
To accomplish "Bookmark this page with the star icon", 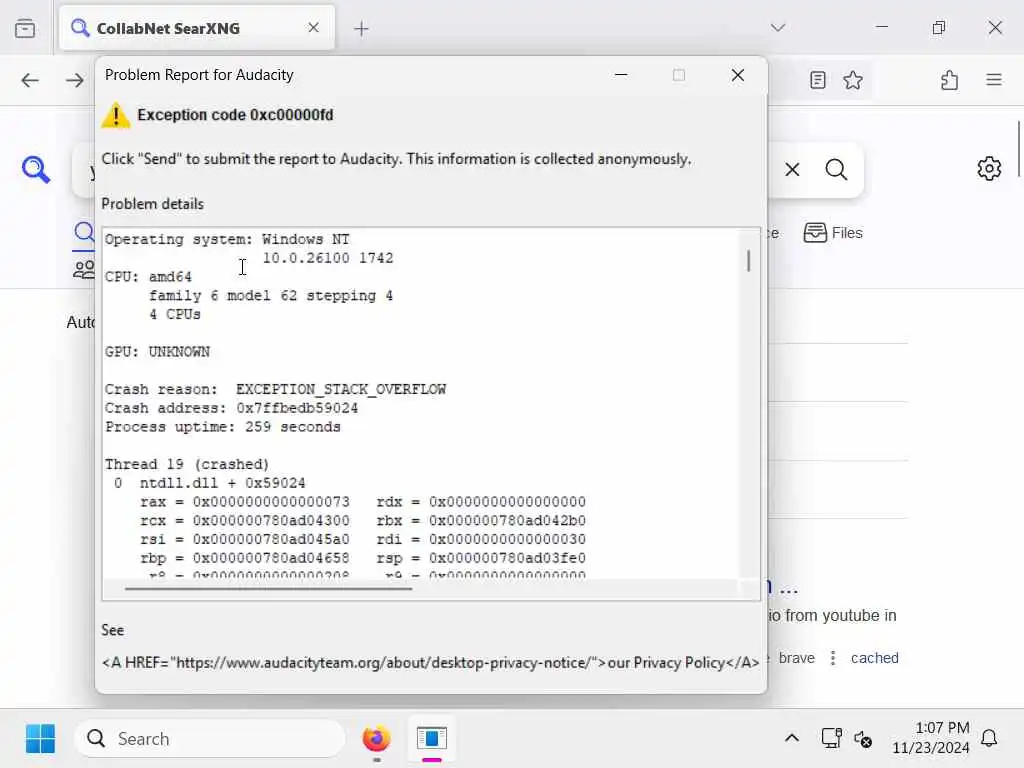I will click(853, 80).
